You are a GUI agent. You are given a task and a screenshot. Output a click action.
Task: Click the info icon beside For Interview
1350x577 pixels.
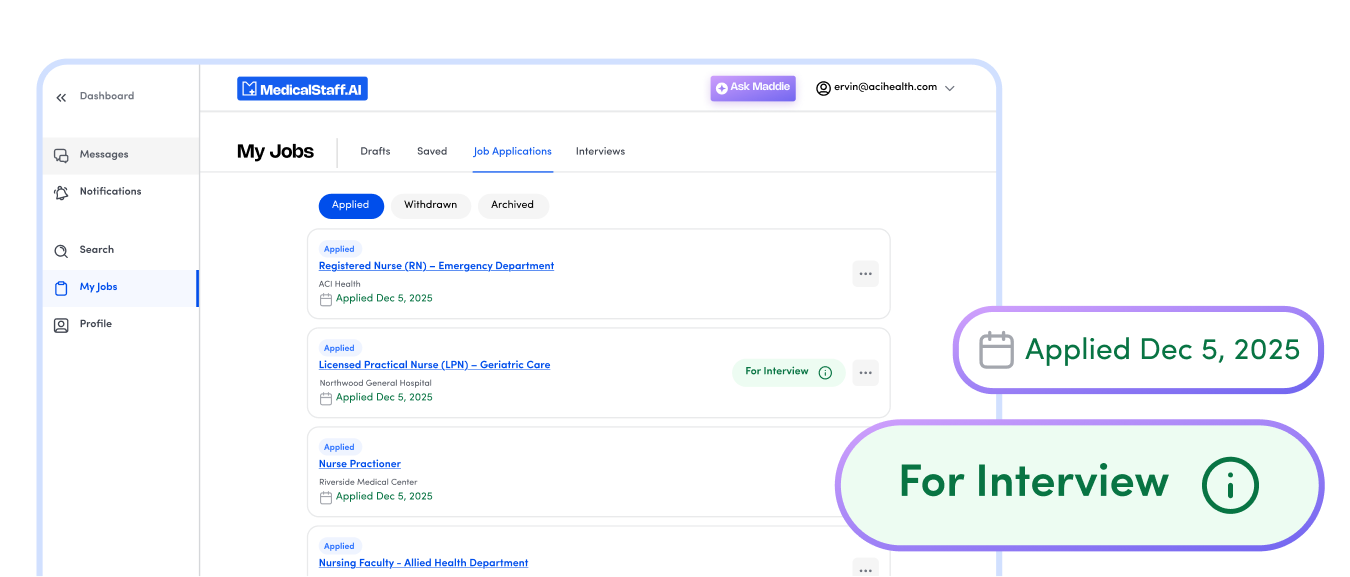825,372
